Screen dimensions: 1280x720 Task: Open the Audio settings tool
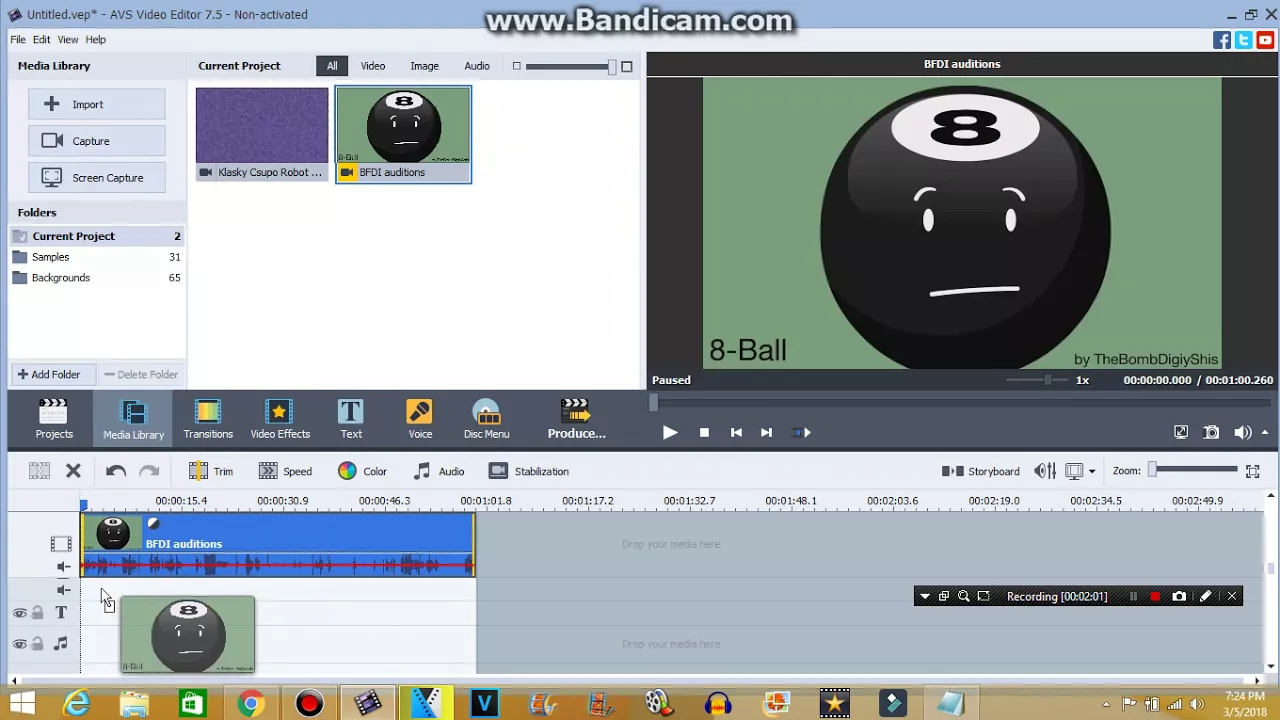439,471
